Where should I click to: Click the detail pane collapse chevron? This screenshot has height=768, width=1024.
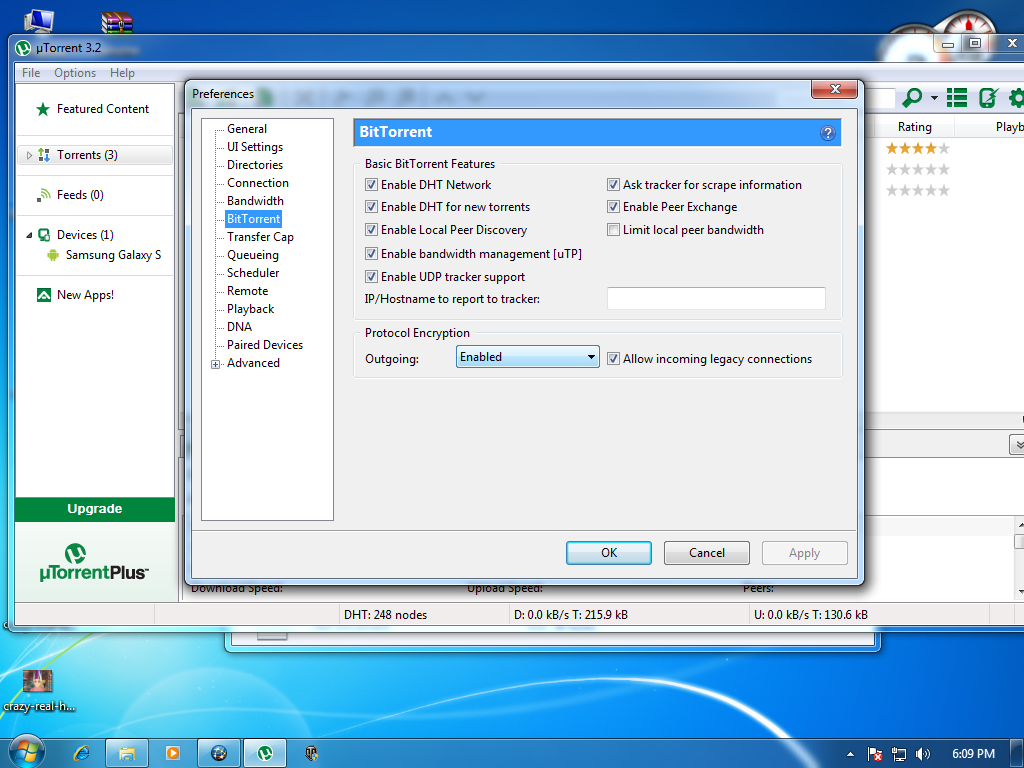1017,445
